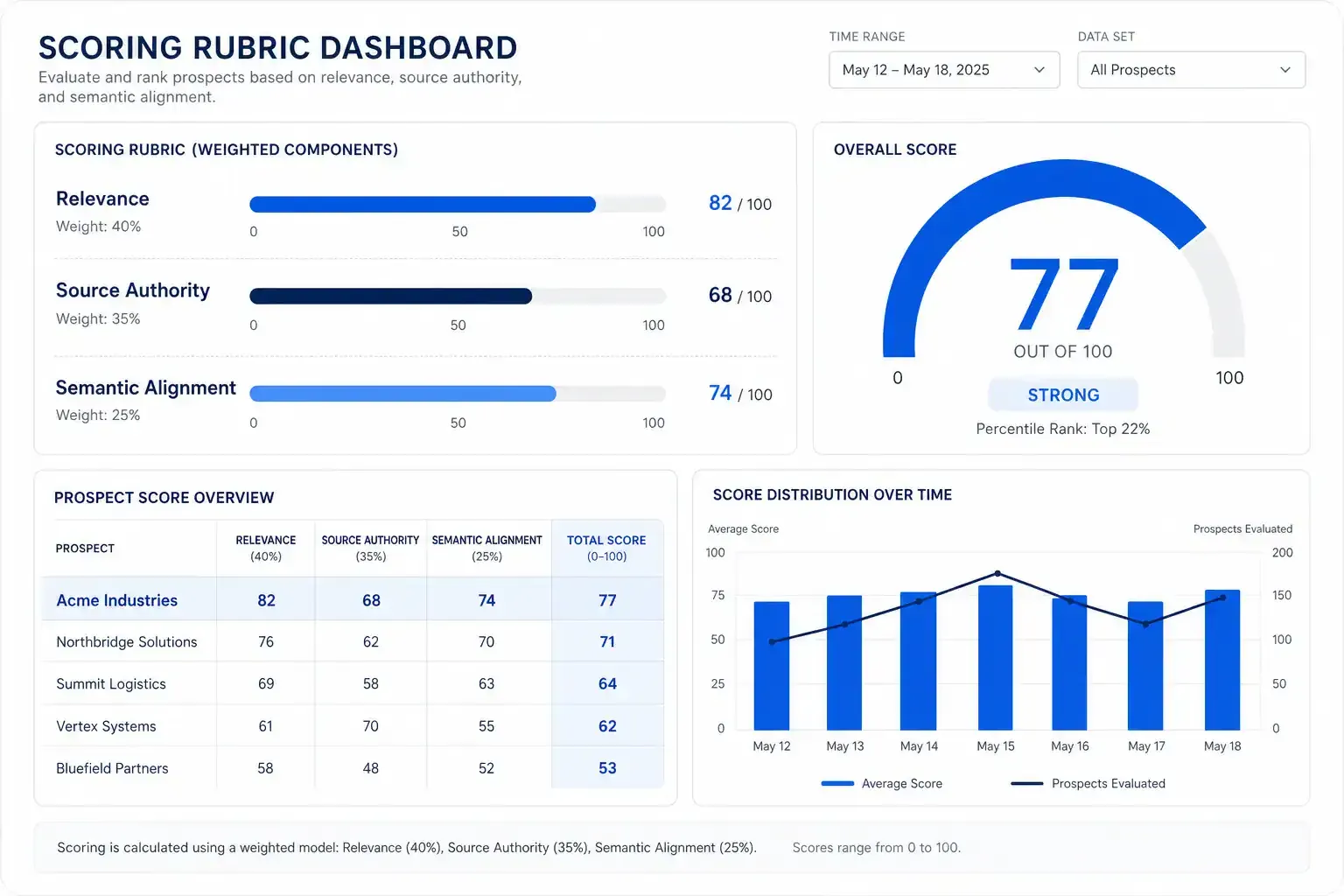Click the PROSPECT column header
This screenshot has height=896, width=1344.
(85, 549)
